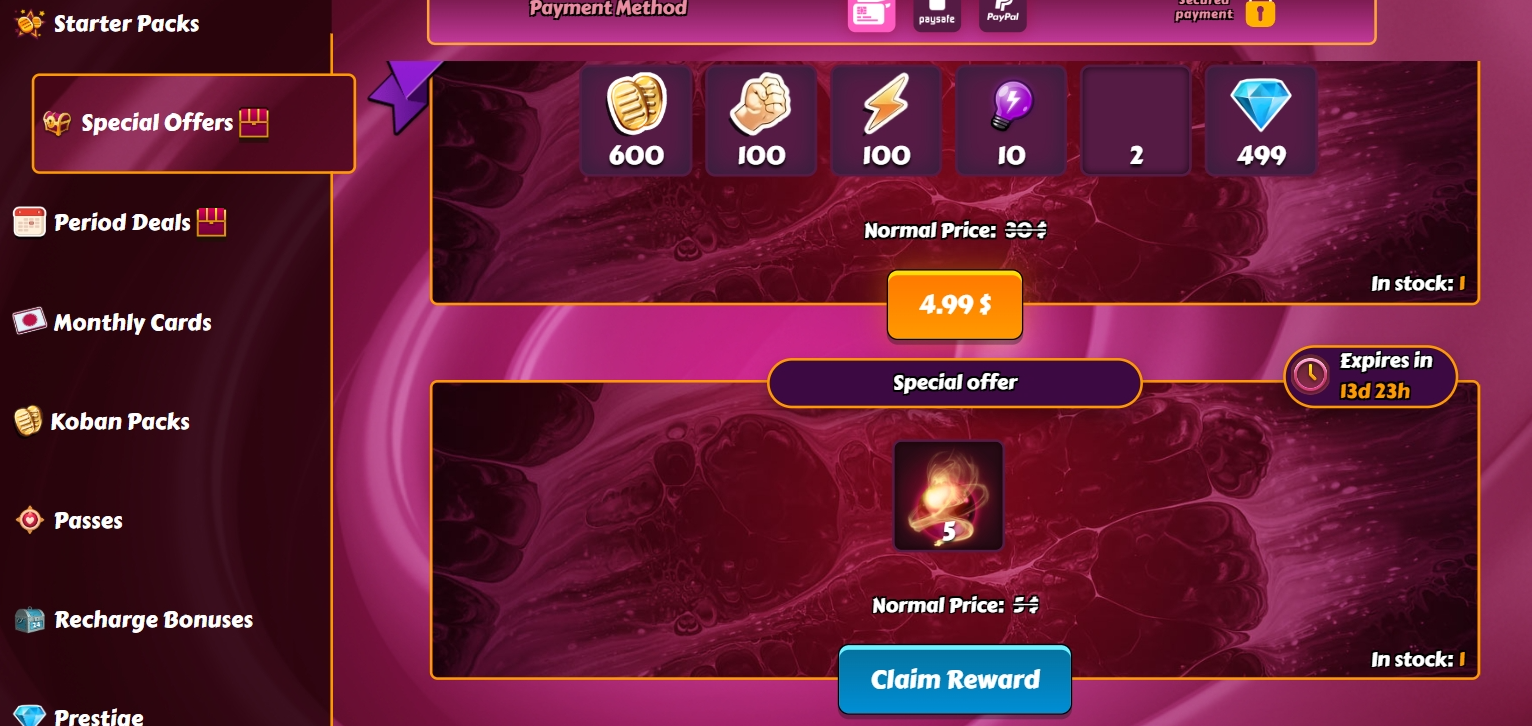Click the lightning bolt energy reward icon

pyautogui.click(x=886, y=121)
